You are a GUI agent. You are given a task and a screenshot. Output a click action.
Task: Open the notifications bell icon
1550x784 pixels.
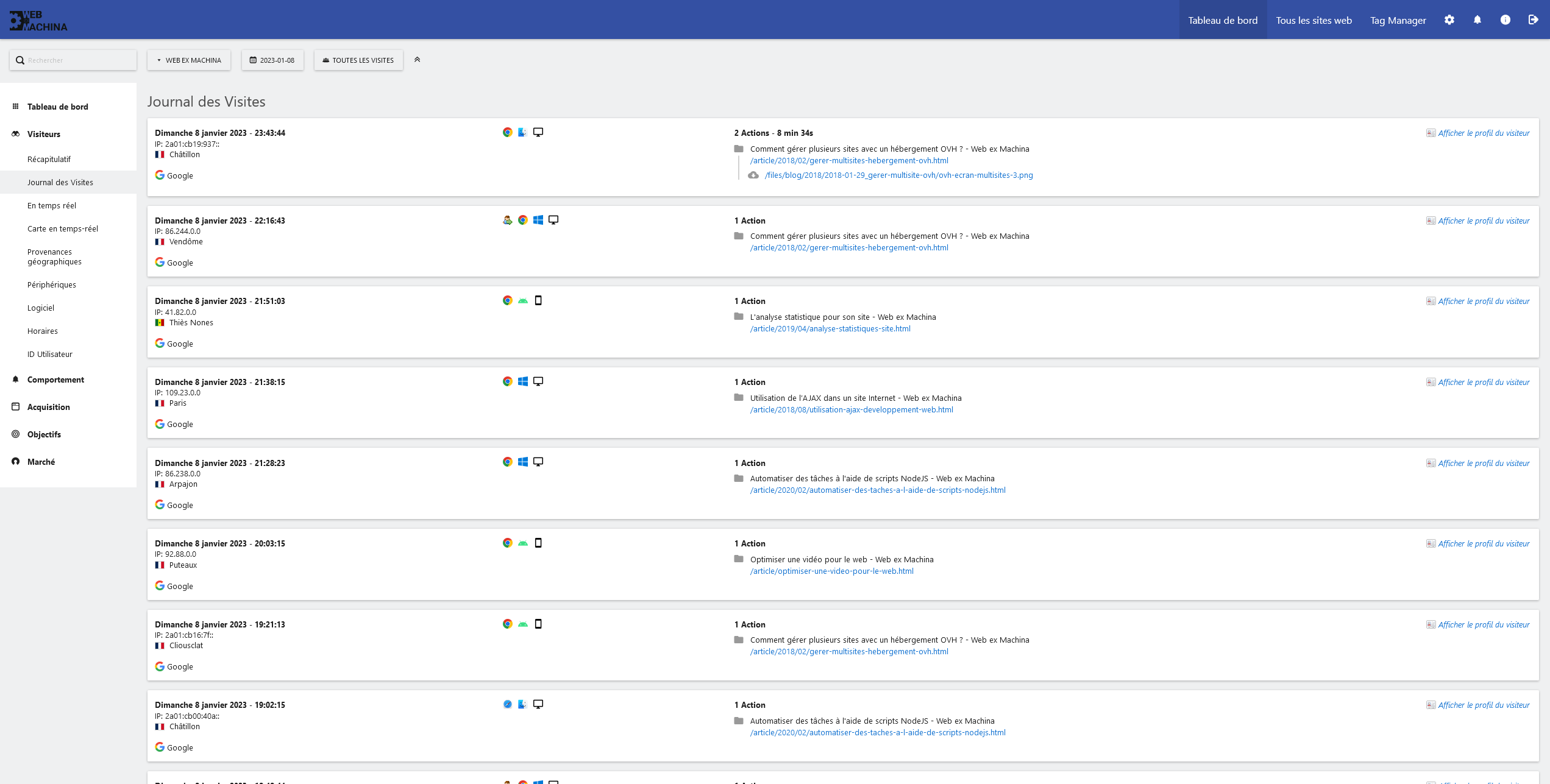(x=1477, y=20)
